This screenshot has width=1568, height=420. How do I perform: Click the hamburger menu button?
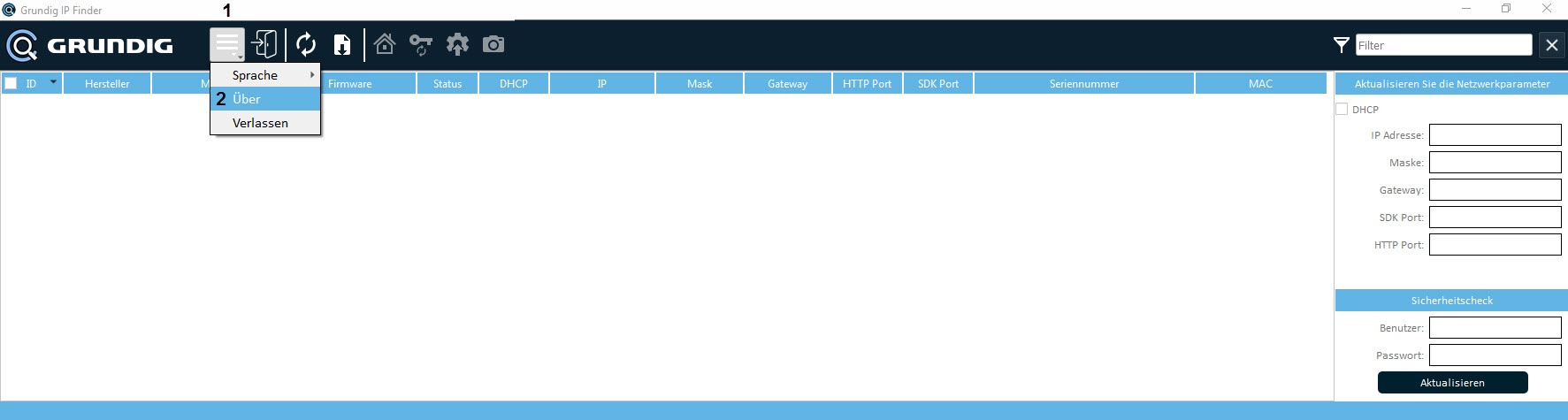tap(227, 44)
